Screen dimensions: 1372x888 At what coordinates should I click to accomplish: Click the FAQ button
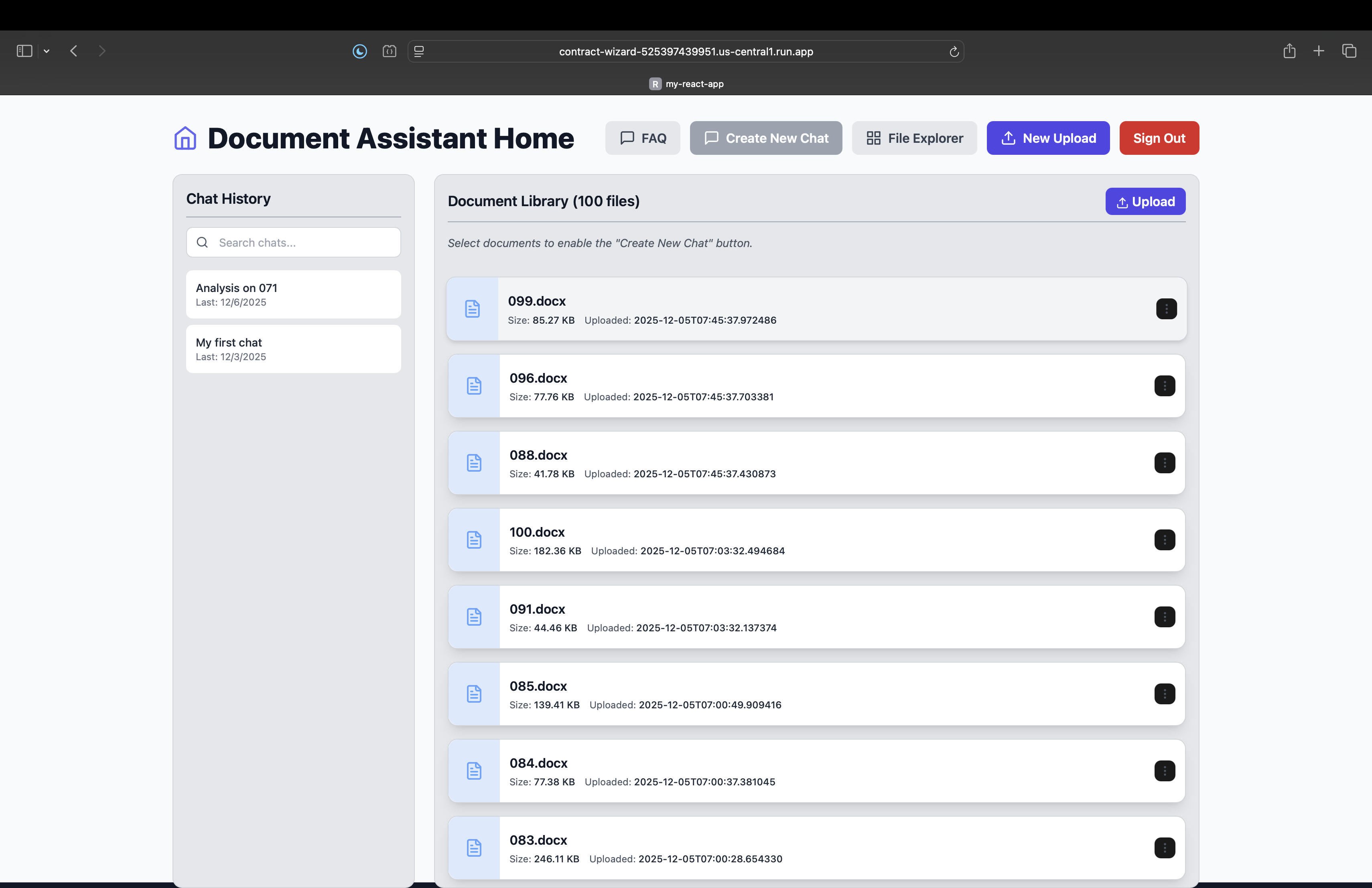[x=642, y=138]
